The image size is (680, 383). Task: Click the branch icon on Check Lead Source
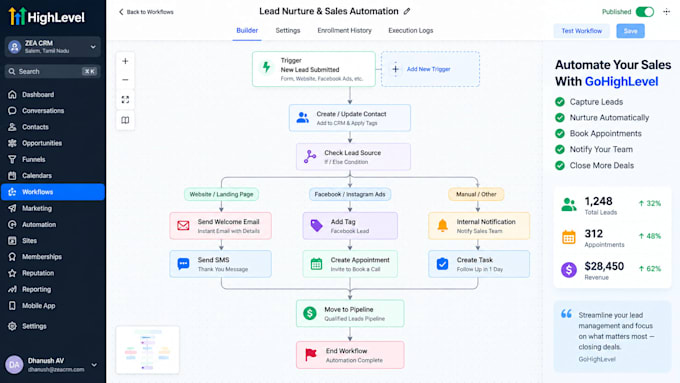[x=310, y=157]
